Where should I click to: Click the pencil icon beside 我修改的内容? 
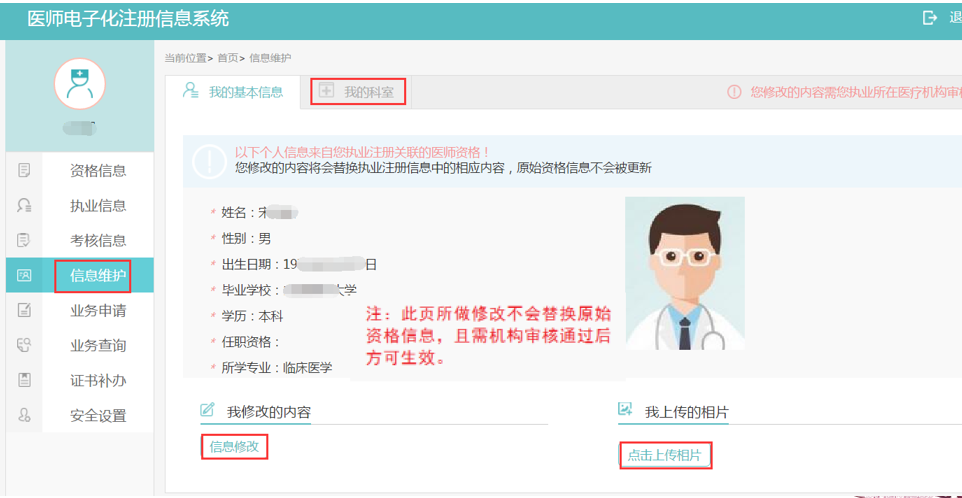tap(208, 410)
